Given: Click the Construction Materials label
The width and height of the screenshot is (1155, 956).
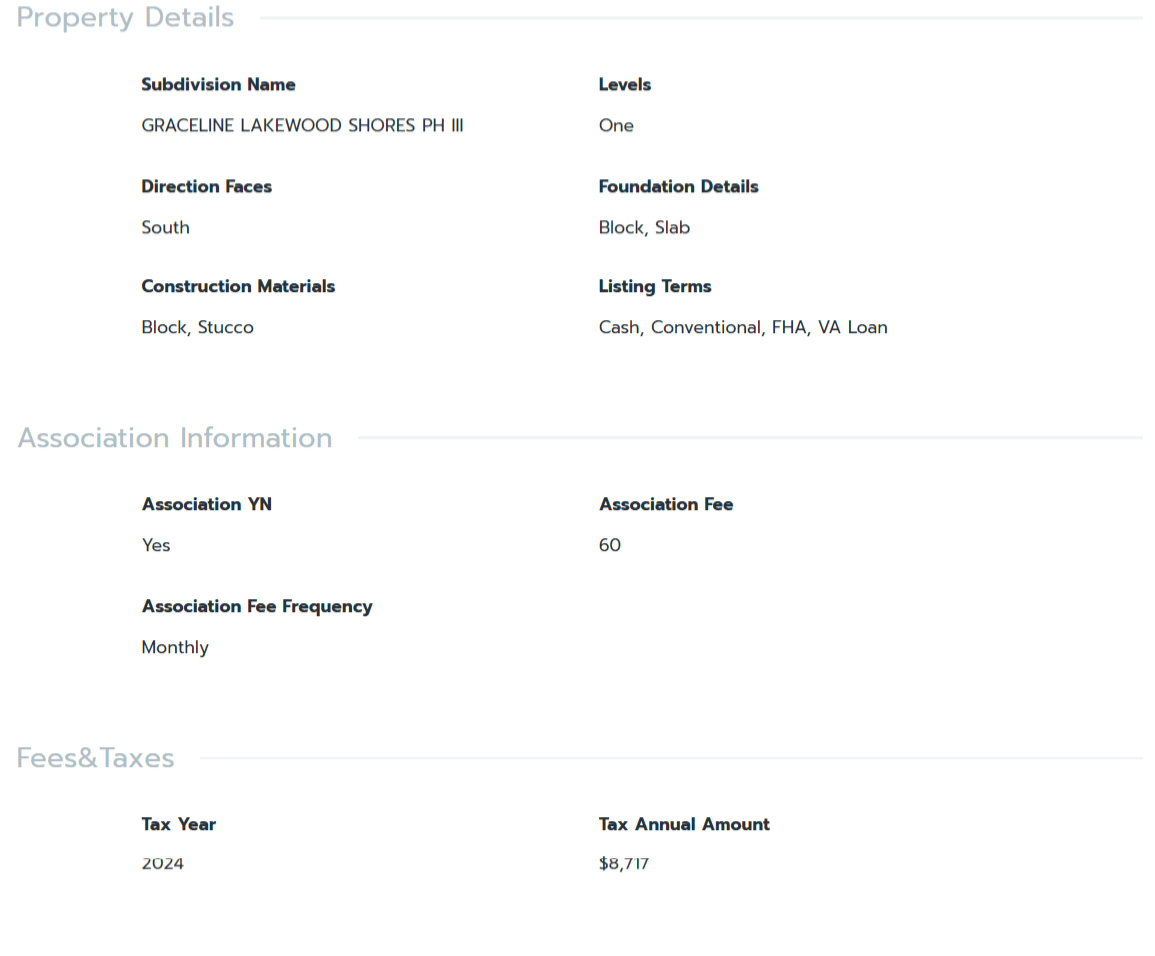Looking at the screenshot, I should point(238,287).
